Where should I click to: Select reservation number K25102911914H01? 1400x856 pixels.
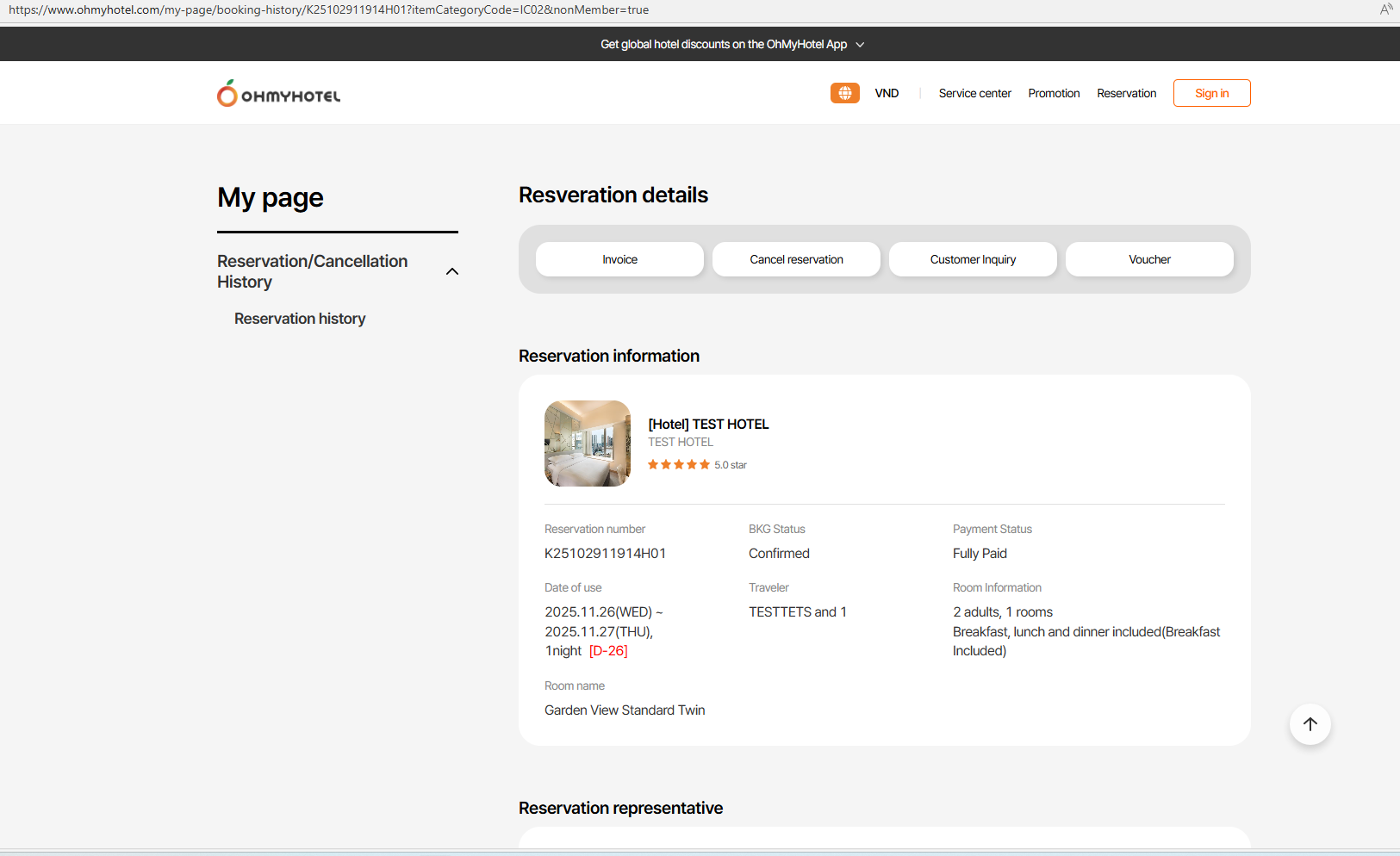point(605,554)
